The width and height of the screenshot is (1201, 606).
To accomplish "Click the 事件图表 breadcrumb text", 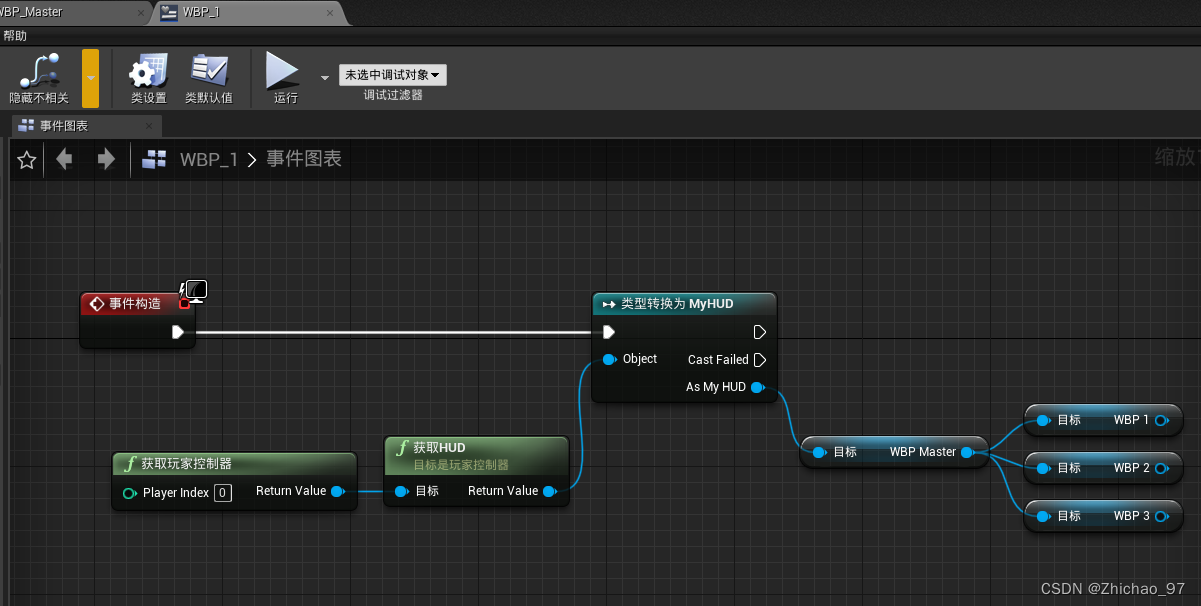I will pyautogui.click(x=304, y=159).
